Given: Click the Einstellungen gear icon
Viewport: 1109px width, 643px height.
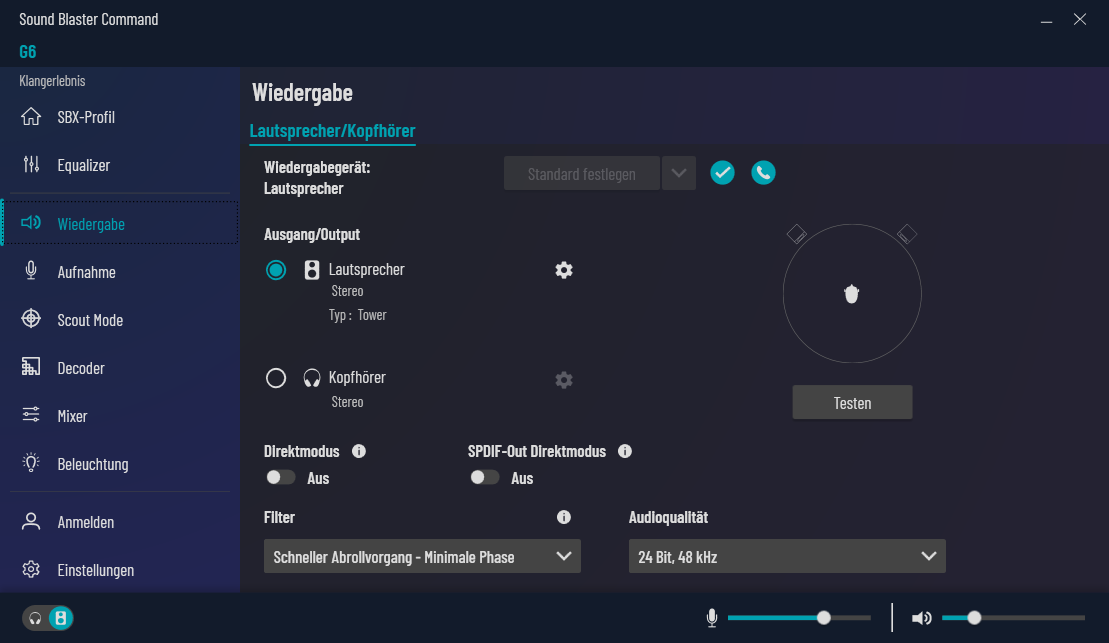Looking at the screenshot, I should (x=31, y=569).
